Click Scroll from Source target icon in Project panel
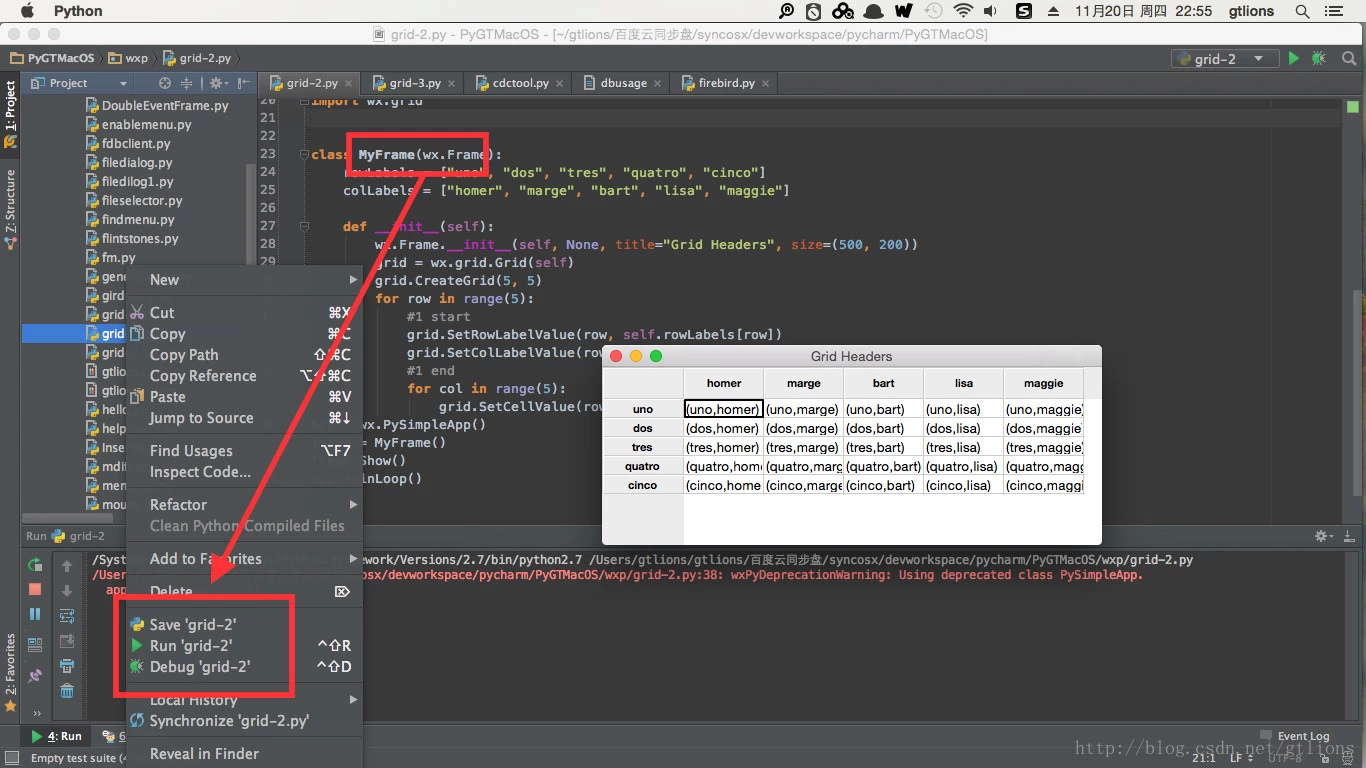1366x768 pixels. [165, 83]
